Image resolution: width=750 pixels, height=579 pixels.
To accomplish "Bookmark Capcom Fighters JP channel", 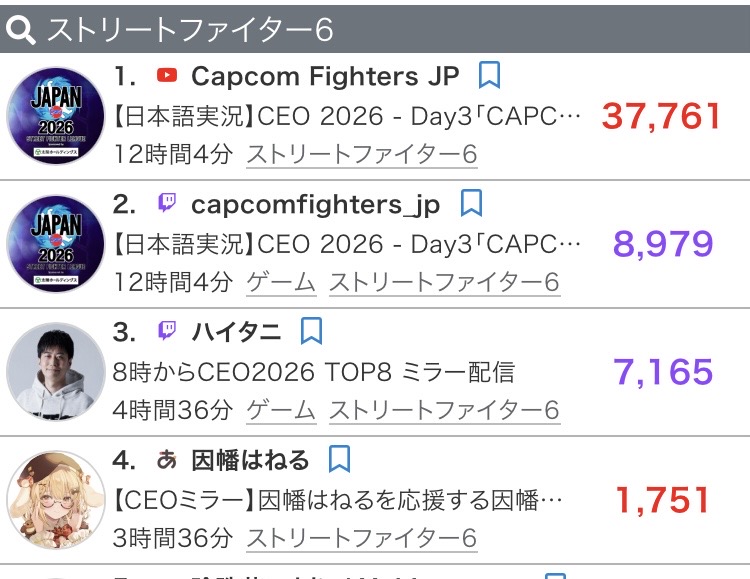I will pos(489,75).
